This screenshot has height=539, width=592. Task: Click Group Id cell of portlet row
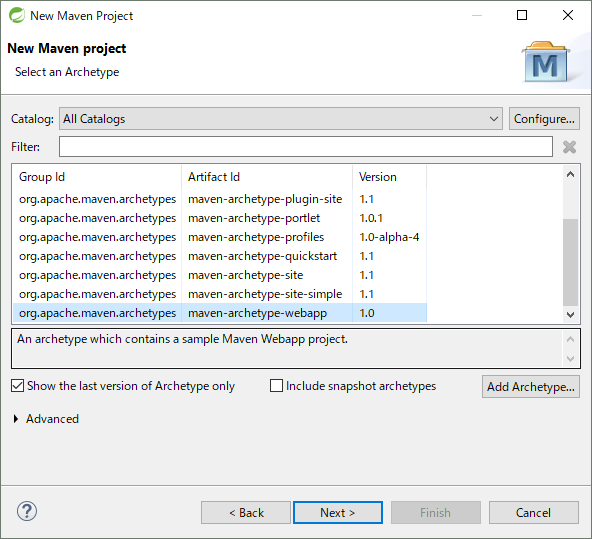(97, 218)
